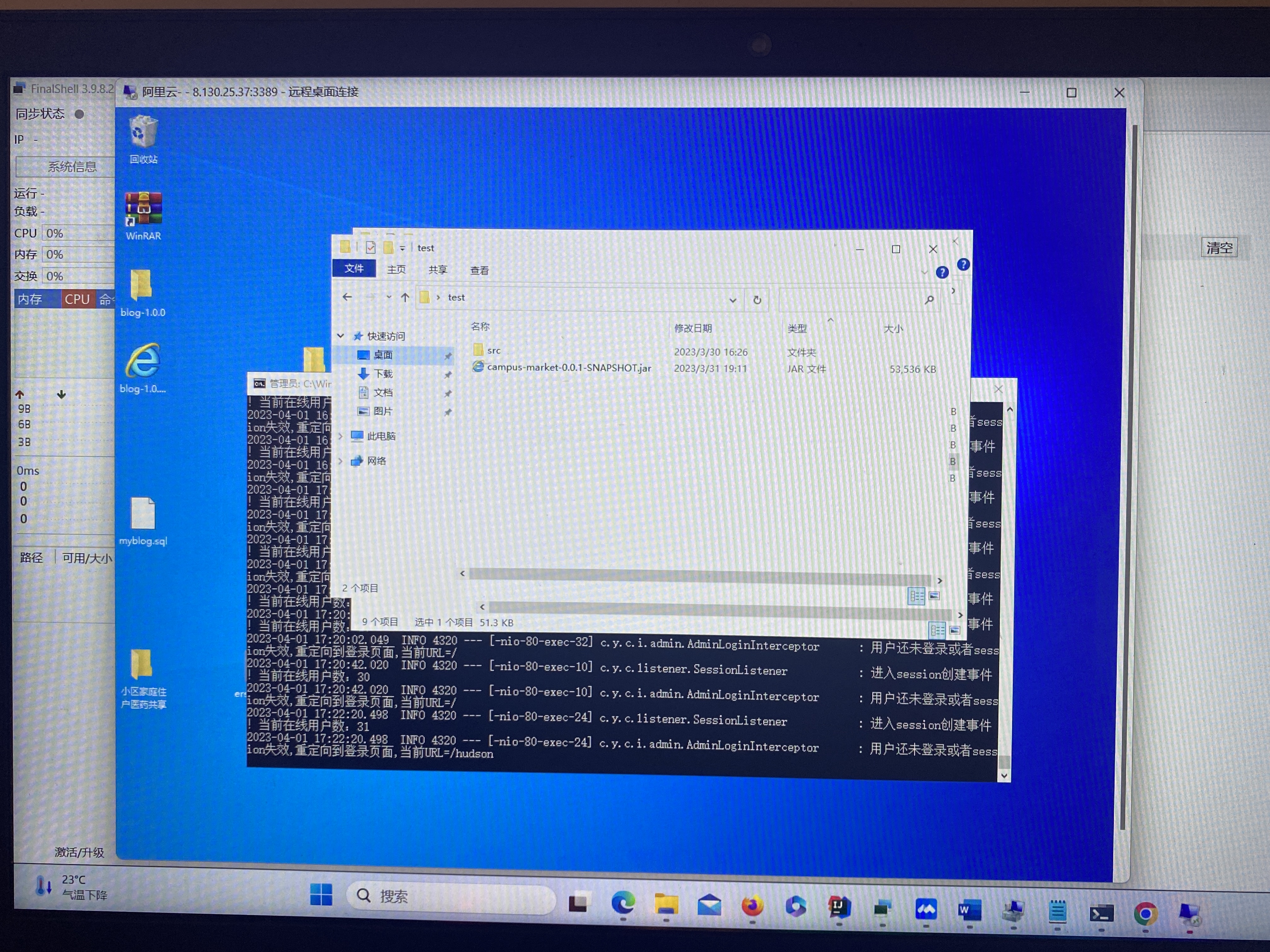Switch to large icons view in explorer
The image size is (1270, 952).
935,596
